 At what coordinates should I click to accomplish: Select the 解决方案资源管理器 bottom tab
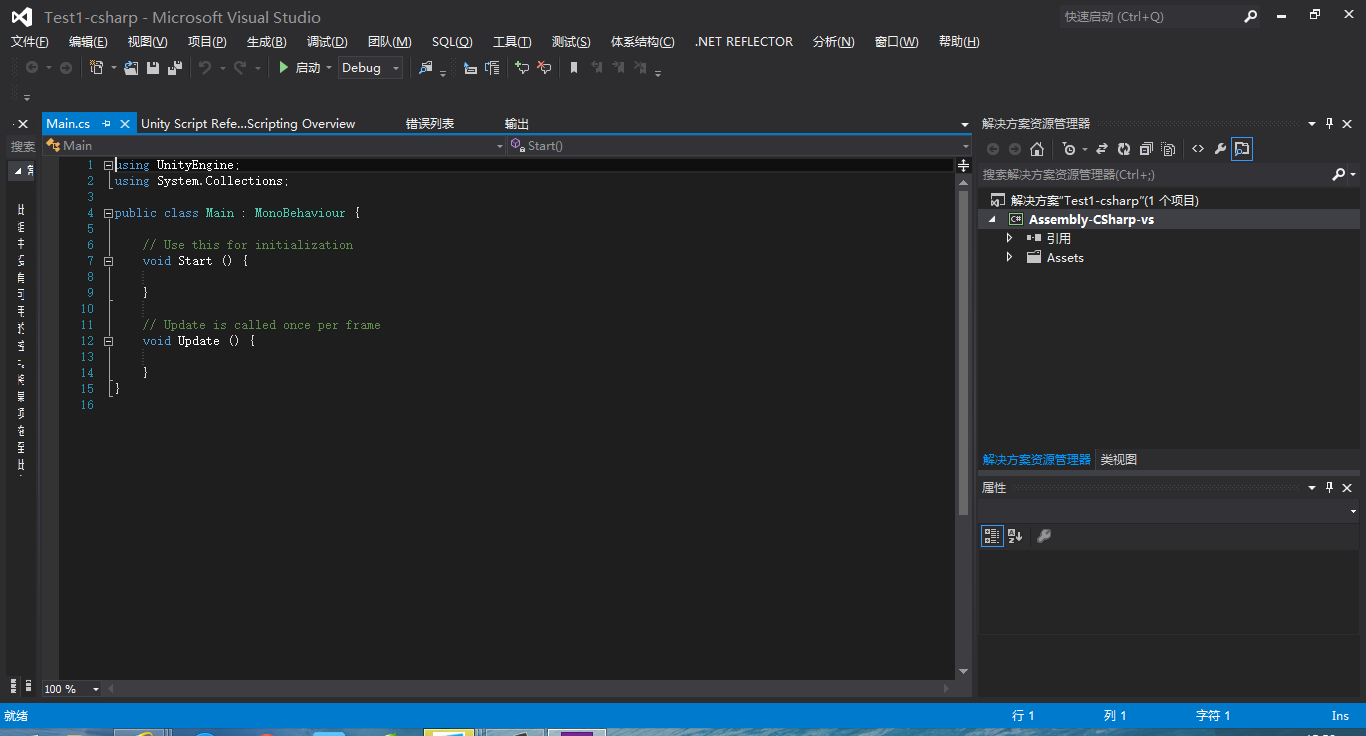(x=1037, y=460)
